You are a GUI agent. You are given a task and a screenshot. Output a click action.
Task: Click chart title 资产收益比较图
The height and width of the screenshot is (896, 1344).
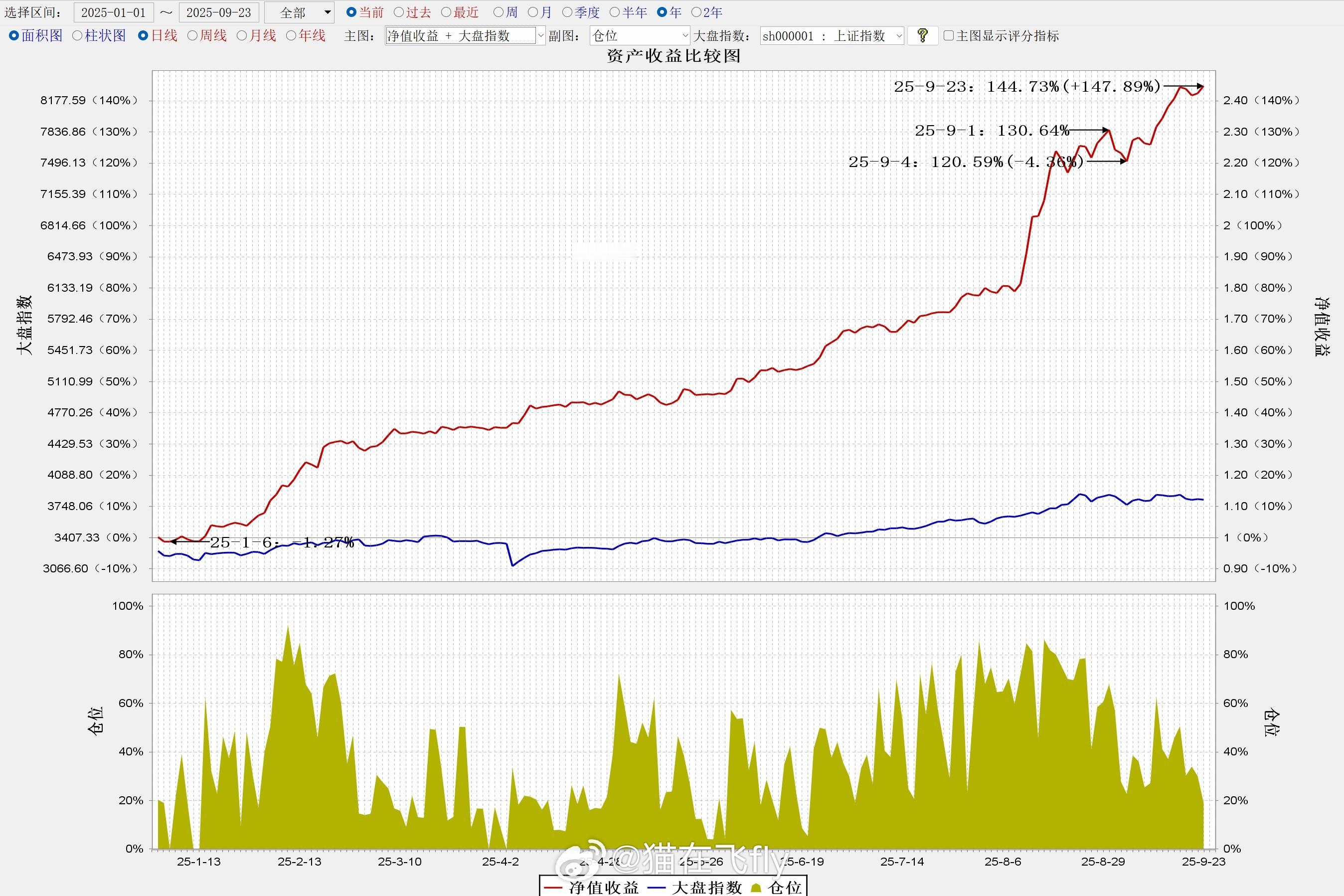(x=673, y=56)
